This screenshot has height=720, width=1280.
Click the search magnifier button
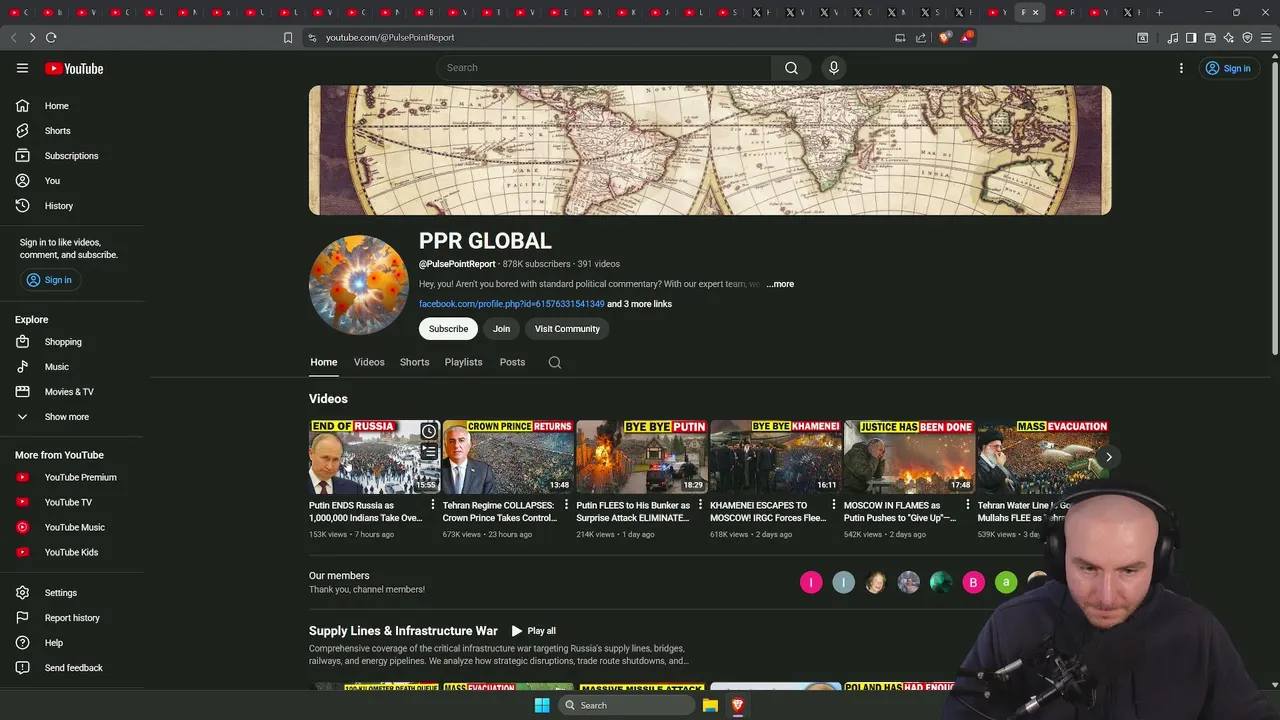791,68
